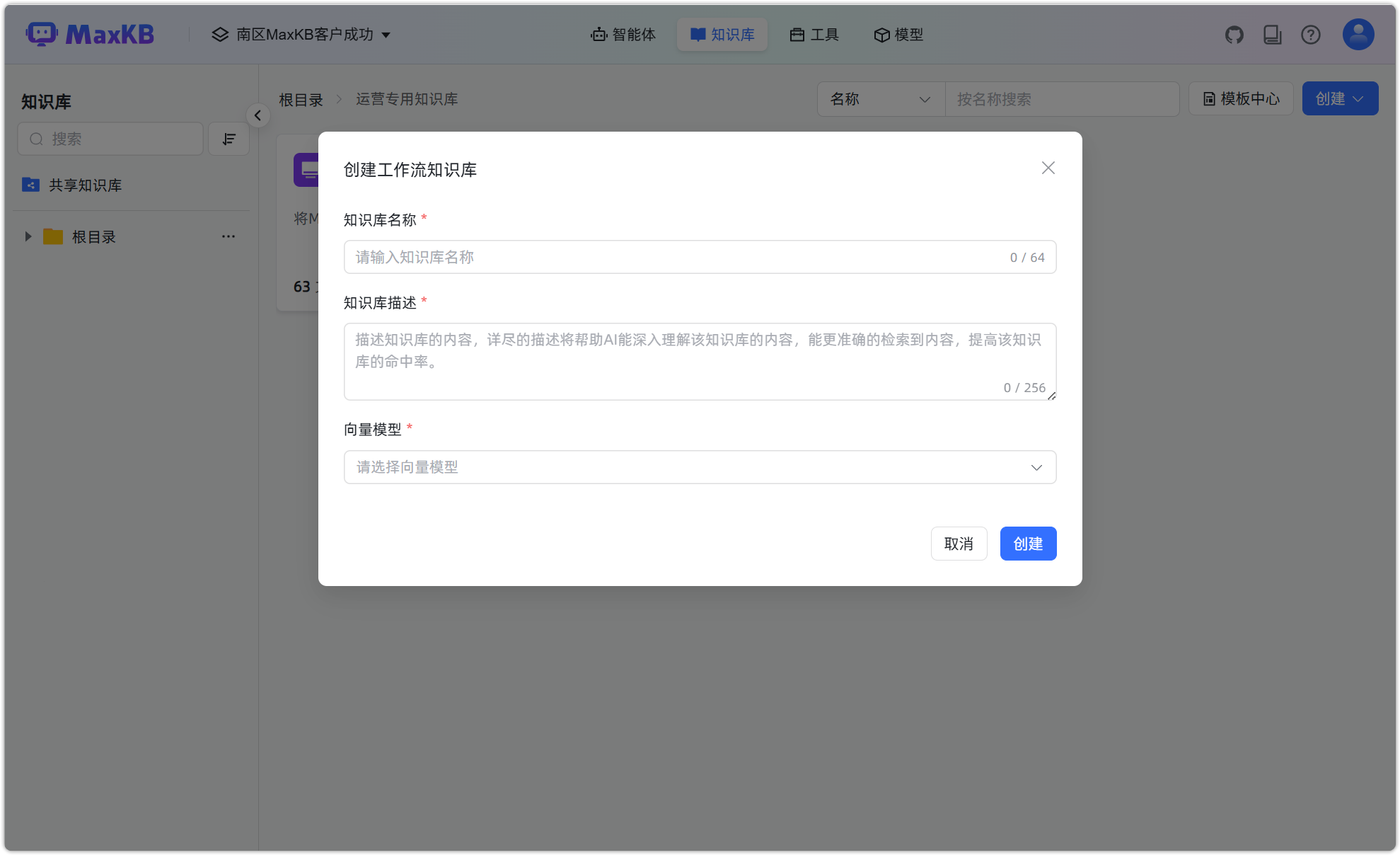Open the GitHub repository icon
This screenshot has width=1400, height=855.
point(1234,34)
